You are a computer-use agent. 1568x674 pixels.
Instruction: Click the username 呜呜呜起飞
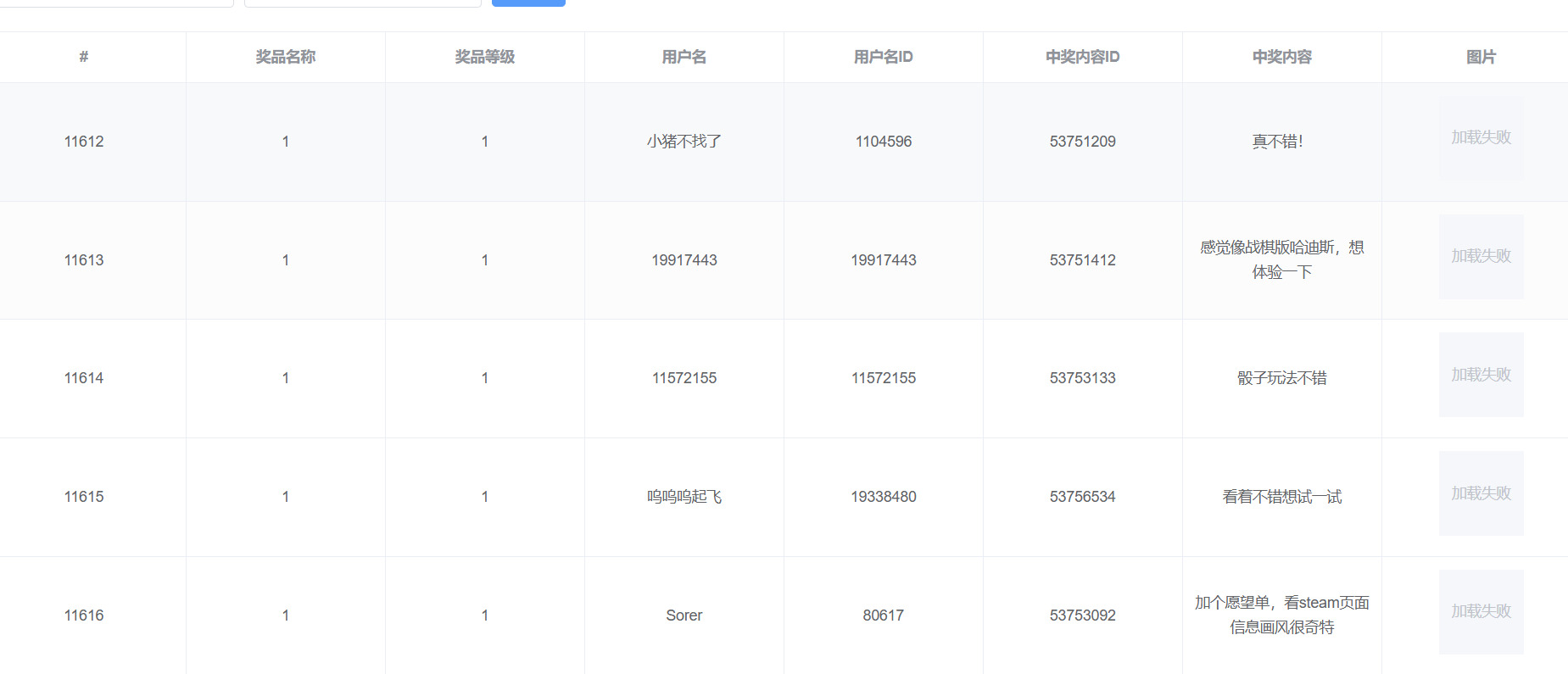684,497
